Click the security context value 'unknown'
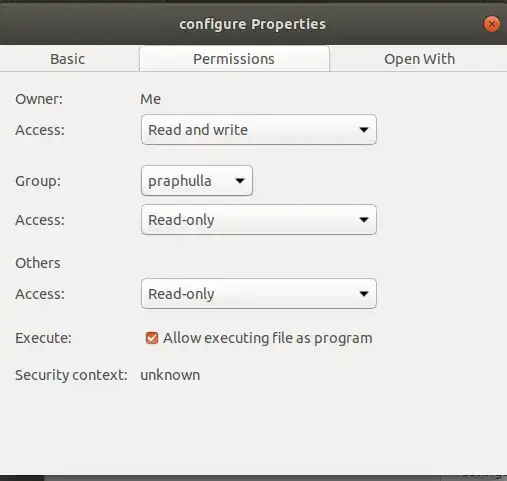The width and height of the screenshot is (507, 481). pos(170,375)
